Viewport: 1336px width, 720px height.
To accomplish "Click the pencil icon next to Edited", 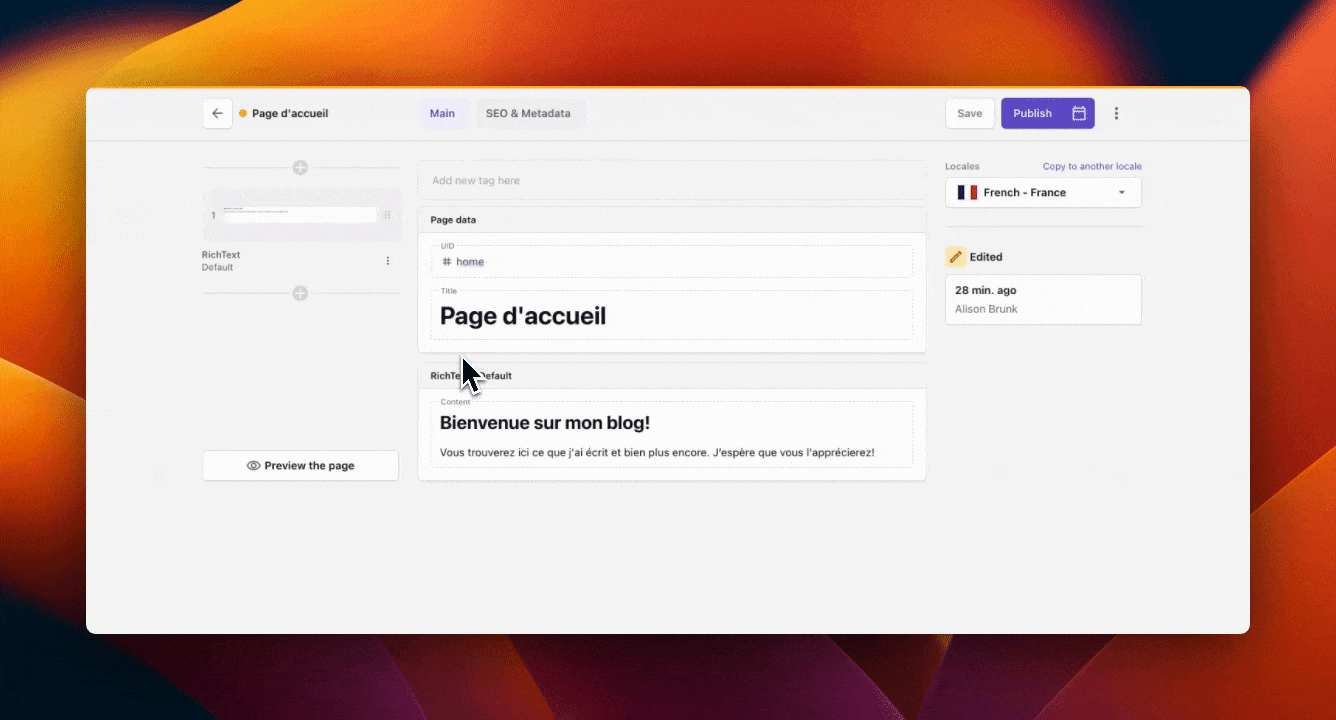I will pos(956,256).
